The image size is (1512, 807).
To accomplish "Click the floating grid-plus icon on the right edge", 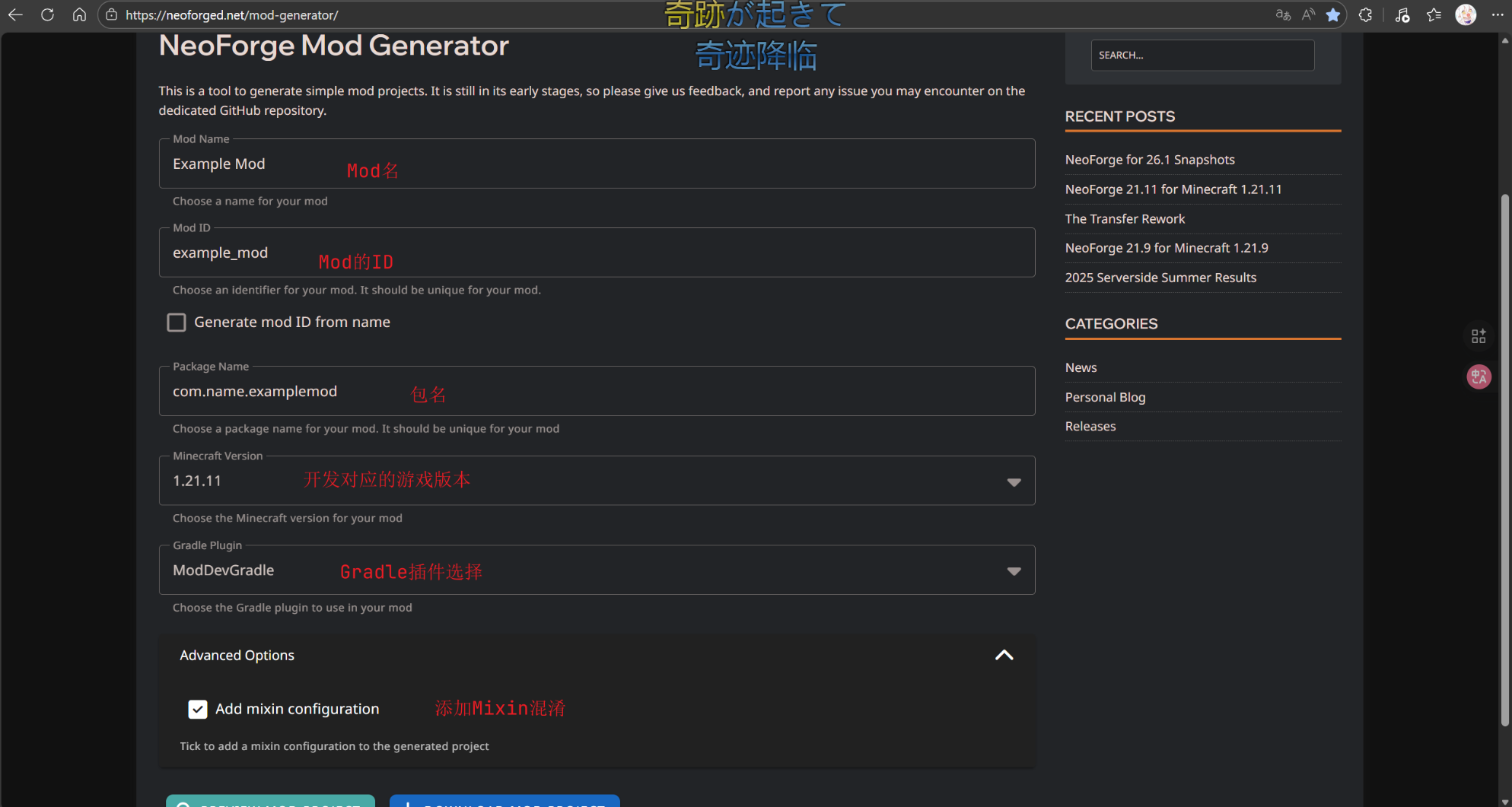I will coord(1479,336).
